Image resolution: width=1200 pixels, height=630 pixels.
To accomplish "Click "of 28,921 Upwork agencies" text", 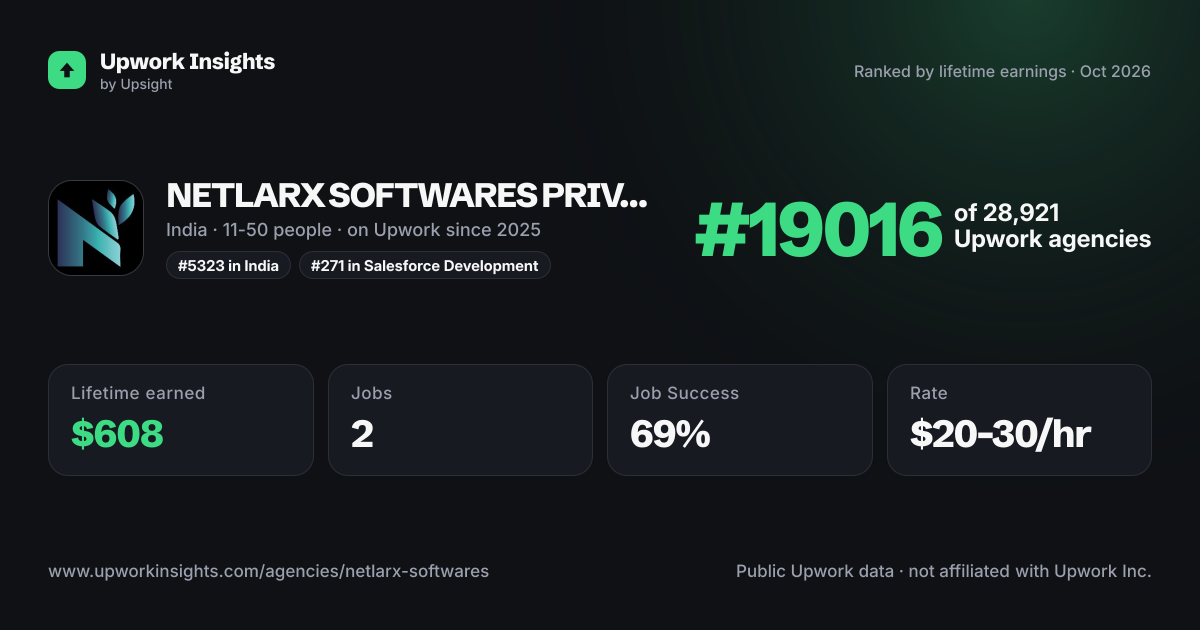I will coord(1052,226).
